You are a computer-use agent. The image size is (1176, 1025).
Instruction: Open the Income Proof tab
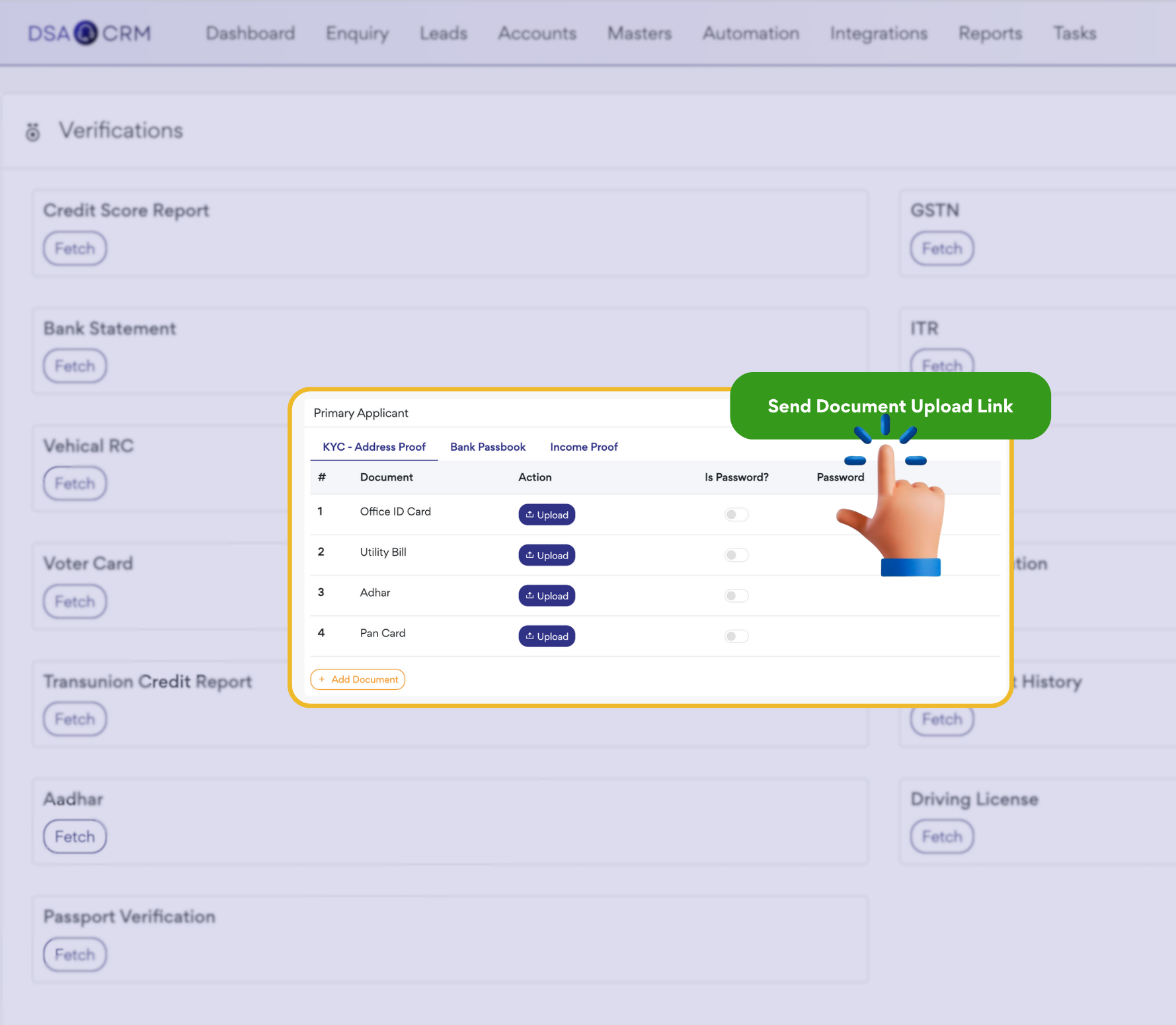[583, 447]
